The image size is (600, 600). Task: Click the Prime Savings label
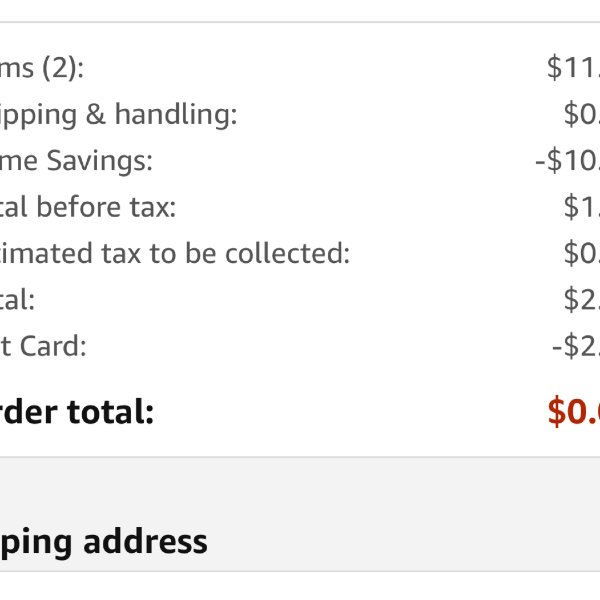point(76,161)
